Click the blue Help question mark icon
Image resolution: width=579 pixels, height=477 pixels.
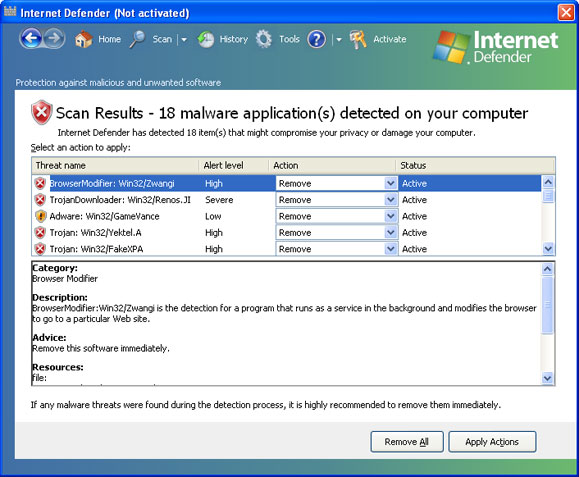pos(316,39)
